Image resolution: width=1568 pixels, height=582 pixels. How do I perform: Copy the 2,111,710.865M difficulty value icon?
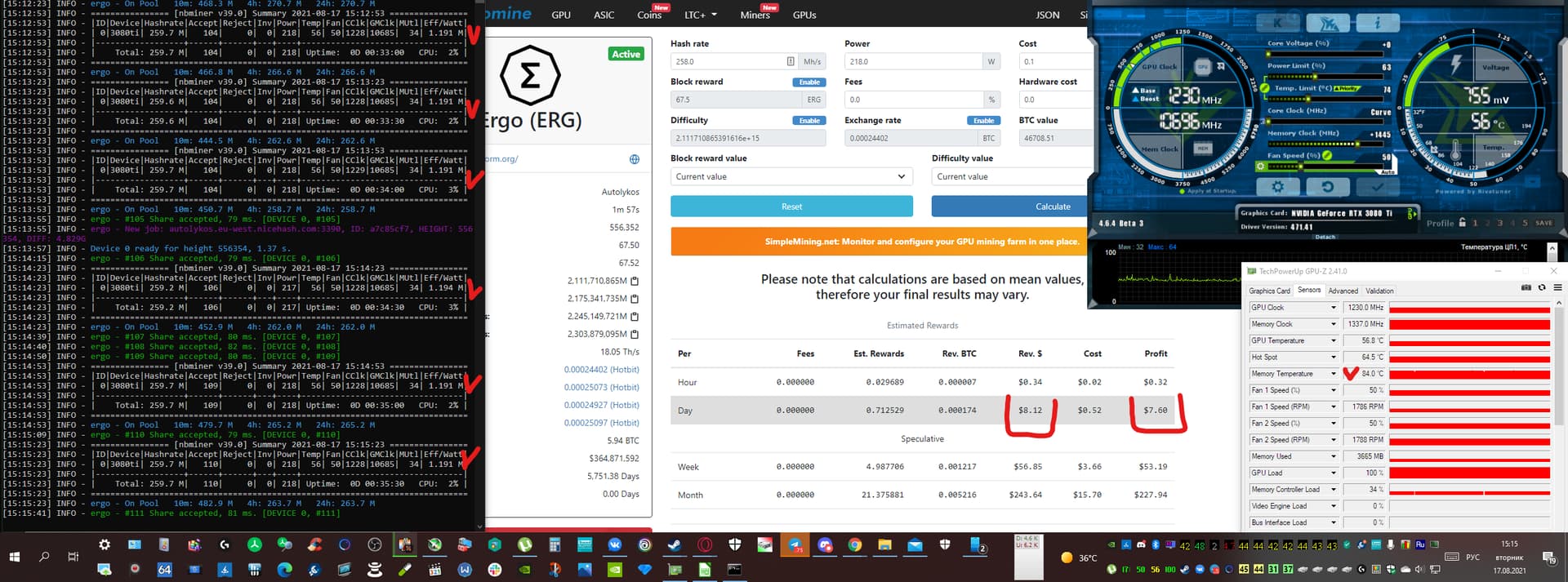point(635,281)
